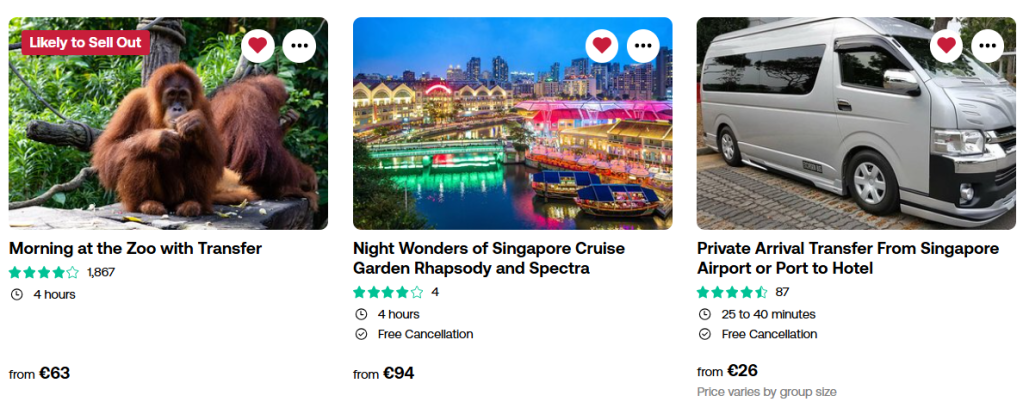
Task: Open more options menu on zoo tour card
Action: click(299, 45)
